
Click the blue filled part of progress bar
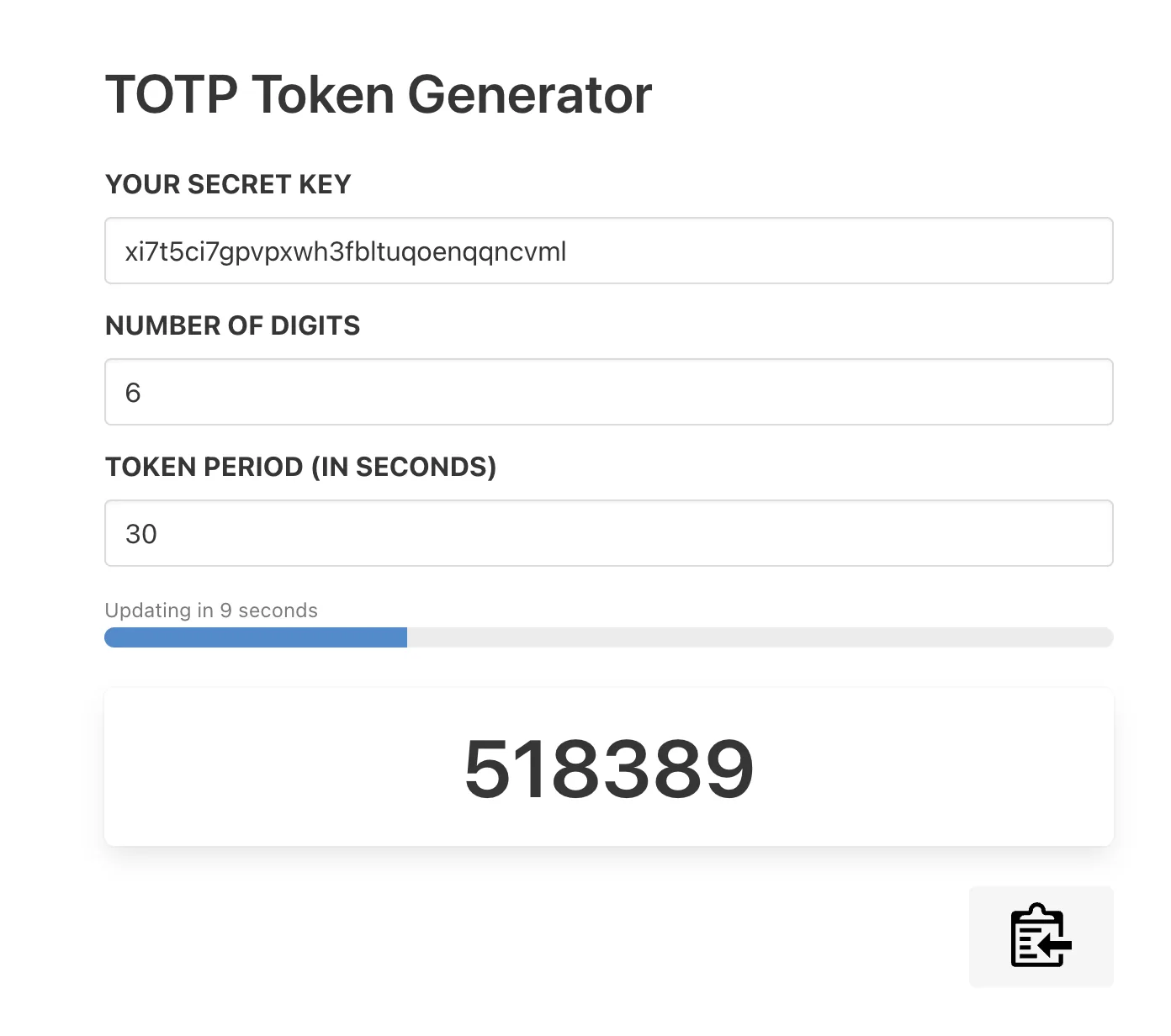pyautogui.click(x=255, y=637)
